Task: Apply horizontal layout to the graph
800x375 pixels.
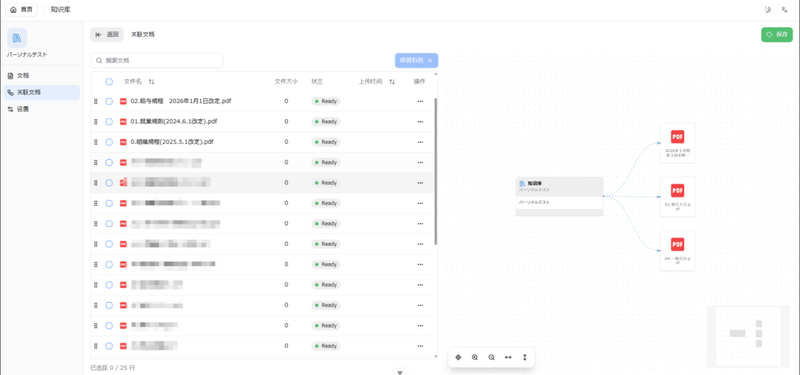Action: (x=508, y=357)
